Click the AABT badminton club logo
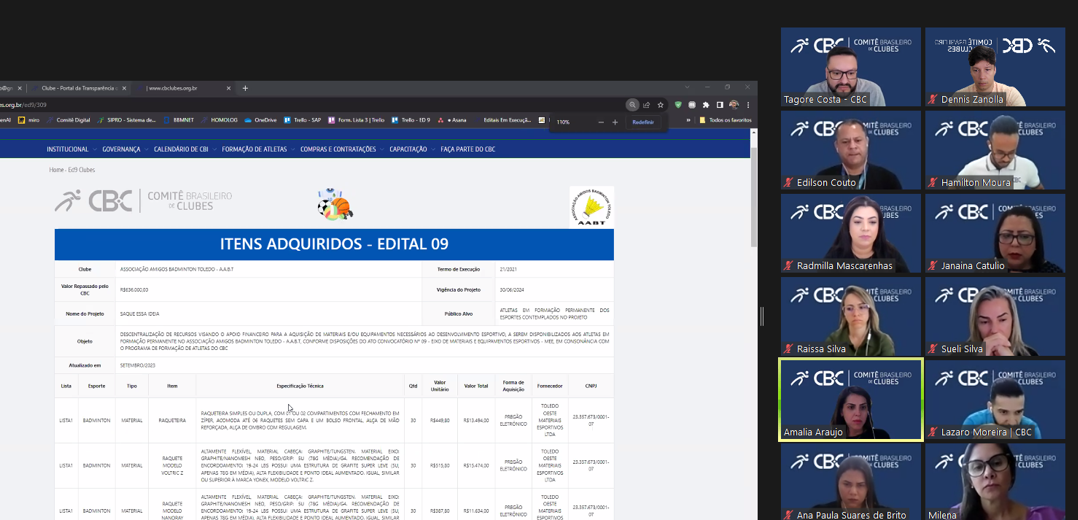 coord(591,206)
